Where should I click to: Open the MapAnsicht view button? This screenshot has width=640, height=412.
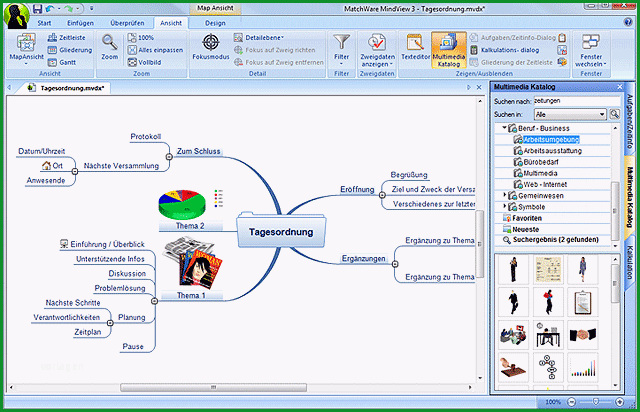(26, 49)
